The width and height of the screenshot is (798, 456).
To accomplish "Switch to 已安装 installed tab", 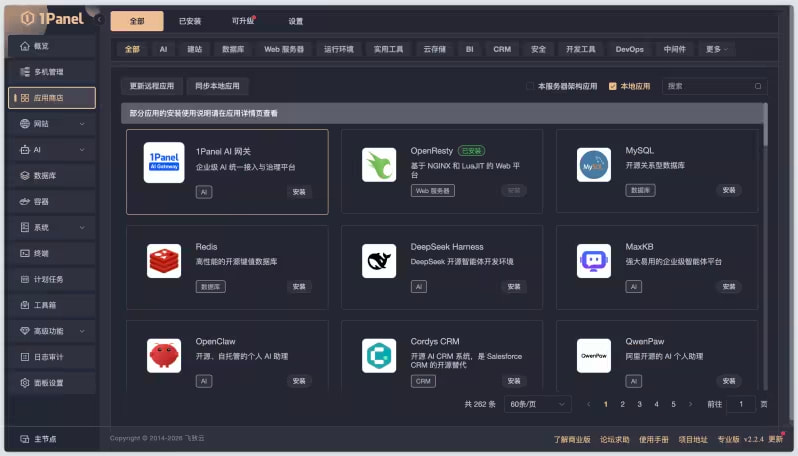I will 190,21.
